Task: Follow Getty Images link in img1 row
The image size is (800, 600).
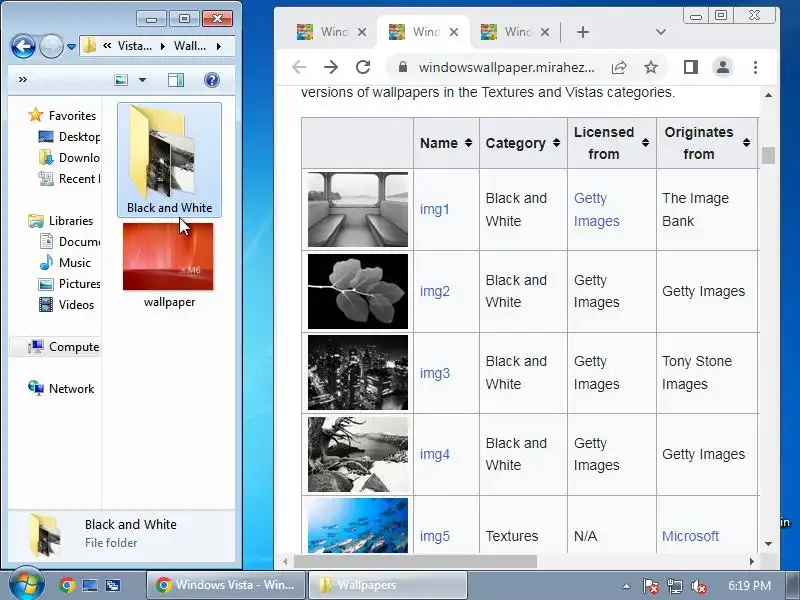Action: 596,210
